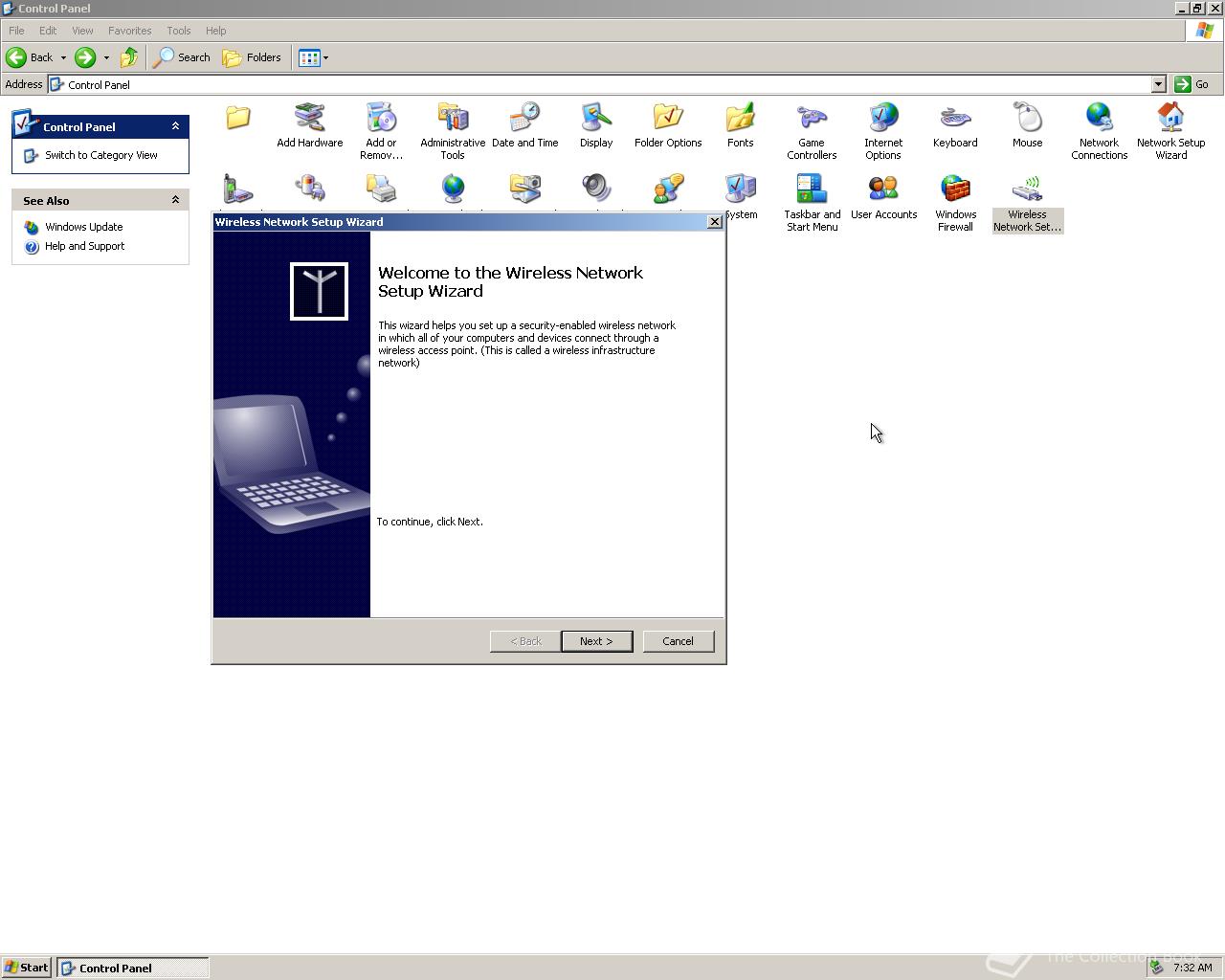Open the Address bar dropdown arrow

click(1158, 84)
